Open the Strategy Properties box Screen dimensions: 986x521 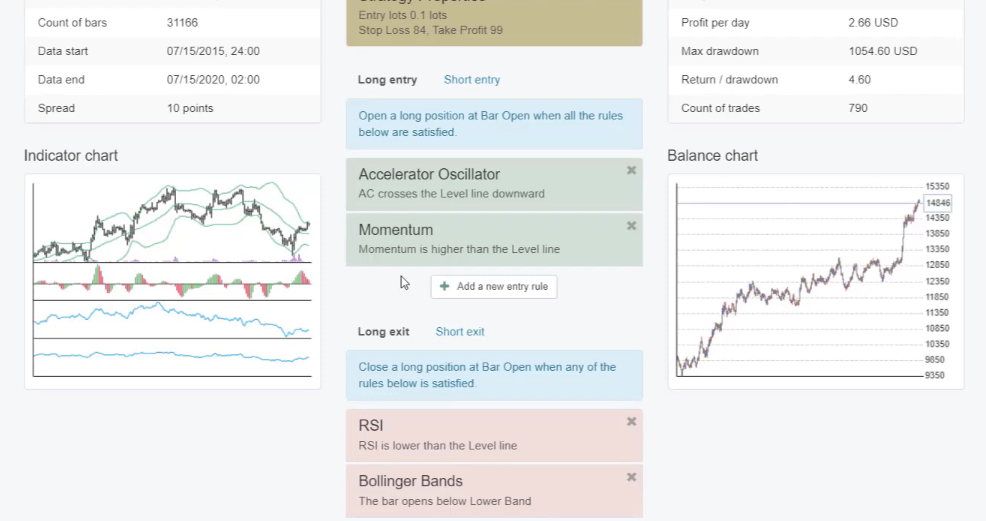point(494,23)
